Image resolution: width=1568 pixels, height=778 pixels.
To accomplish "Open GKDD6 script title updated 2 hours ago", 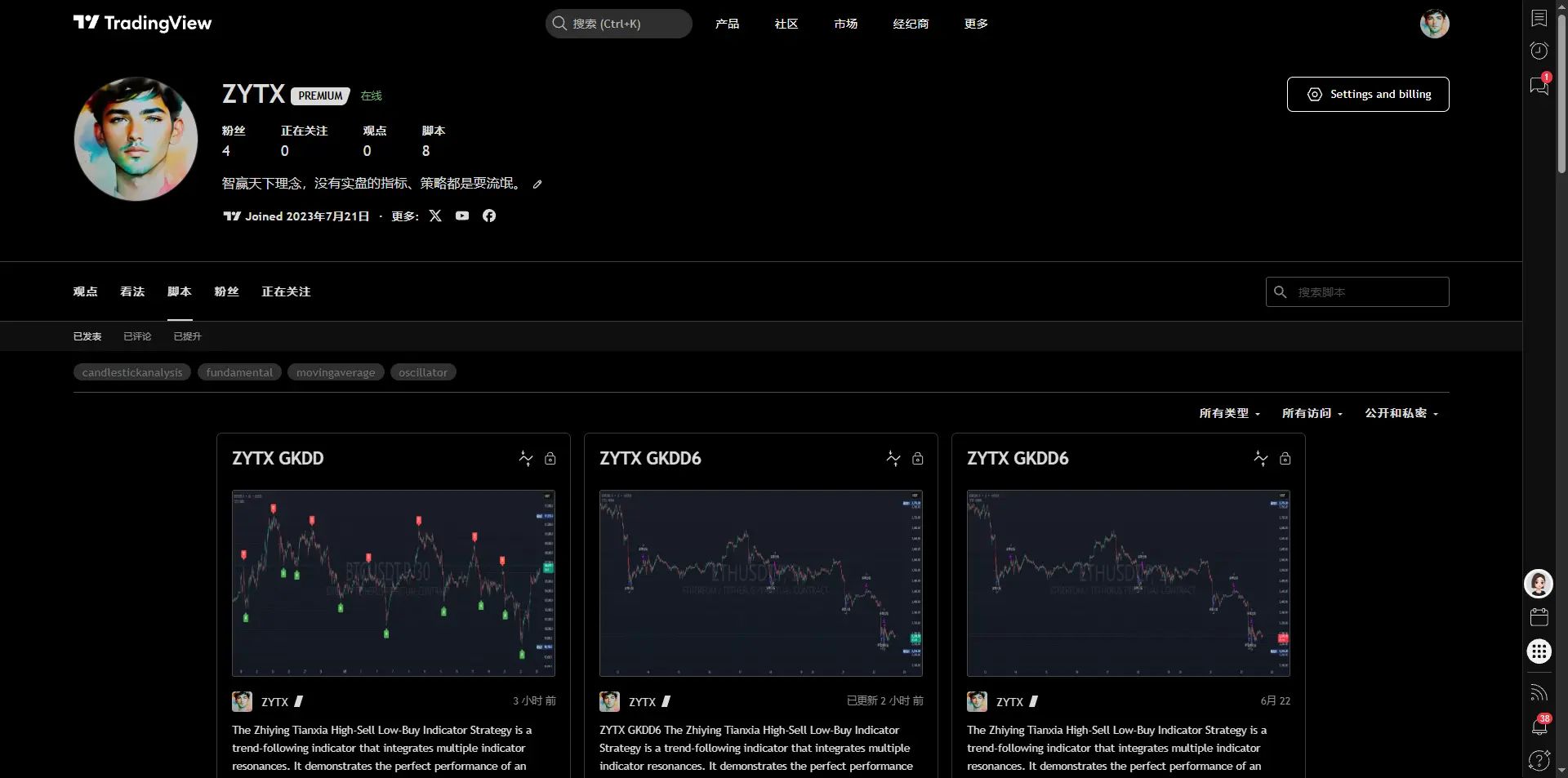I will click(650, 459).
